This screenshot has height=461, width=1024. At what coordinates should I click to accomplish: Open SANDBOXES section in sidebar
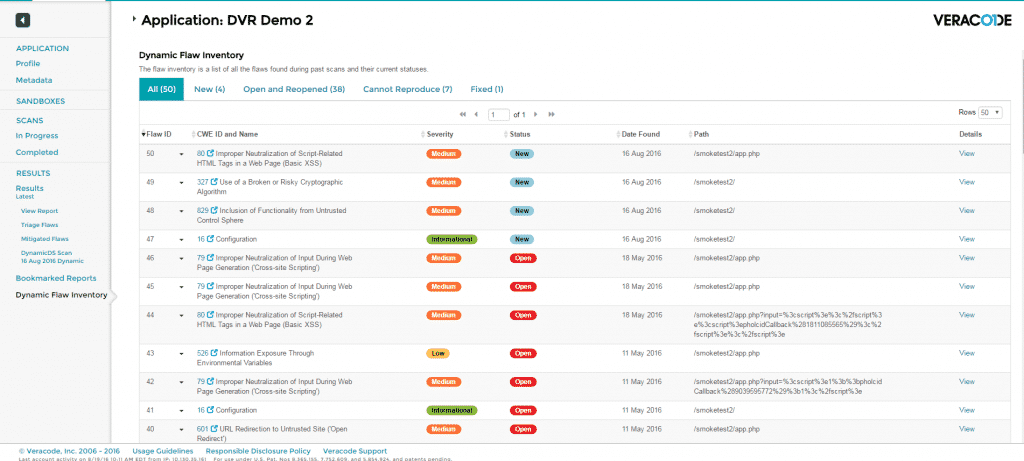tap(40, 101)
